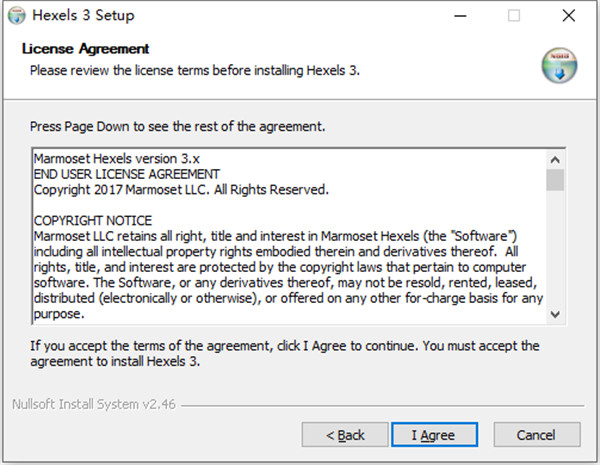Minimize the Hexels 3 Setup window
Image resolution: width=600 pixels, height=465 pixels.
460,16
